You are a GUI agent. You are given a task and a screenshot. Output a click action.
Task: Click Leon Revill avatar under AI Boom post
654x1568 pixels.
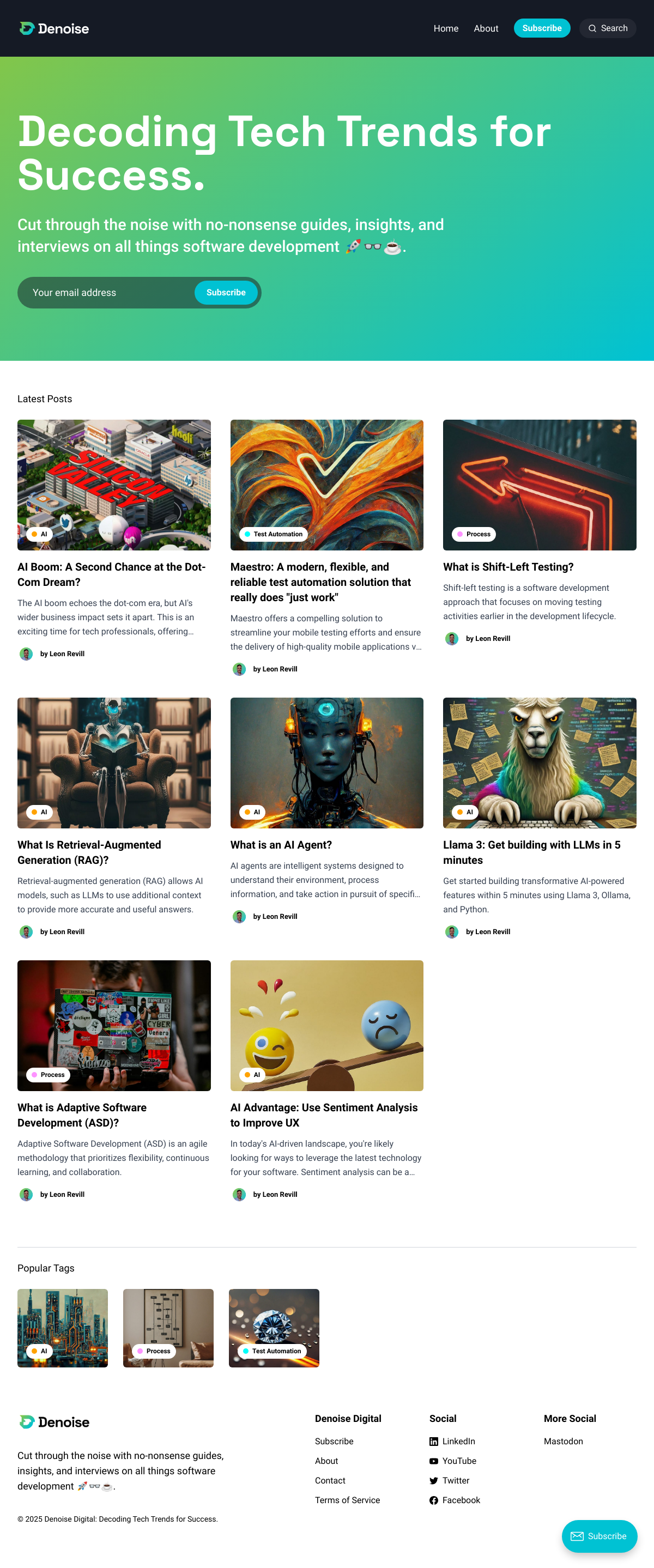(26, 653)
